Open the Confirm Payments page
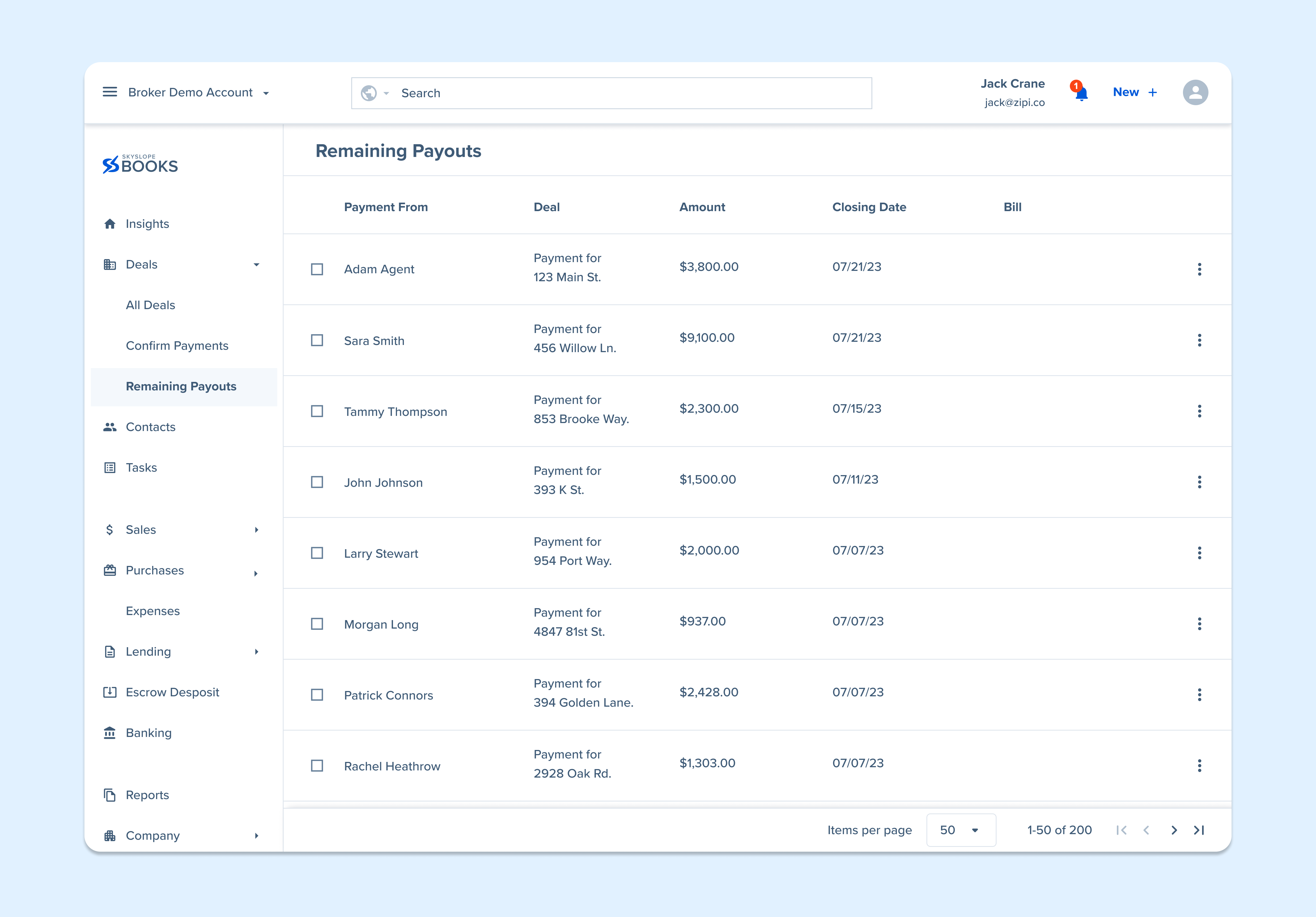This screenshot has width=1316, height=917. click(177, 346)
